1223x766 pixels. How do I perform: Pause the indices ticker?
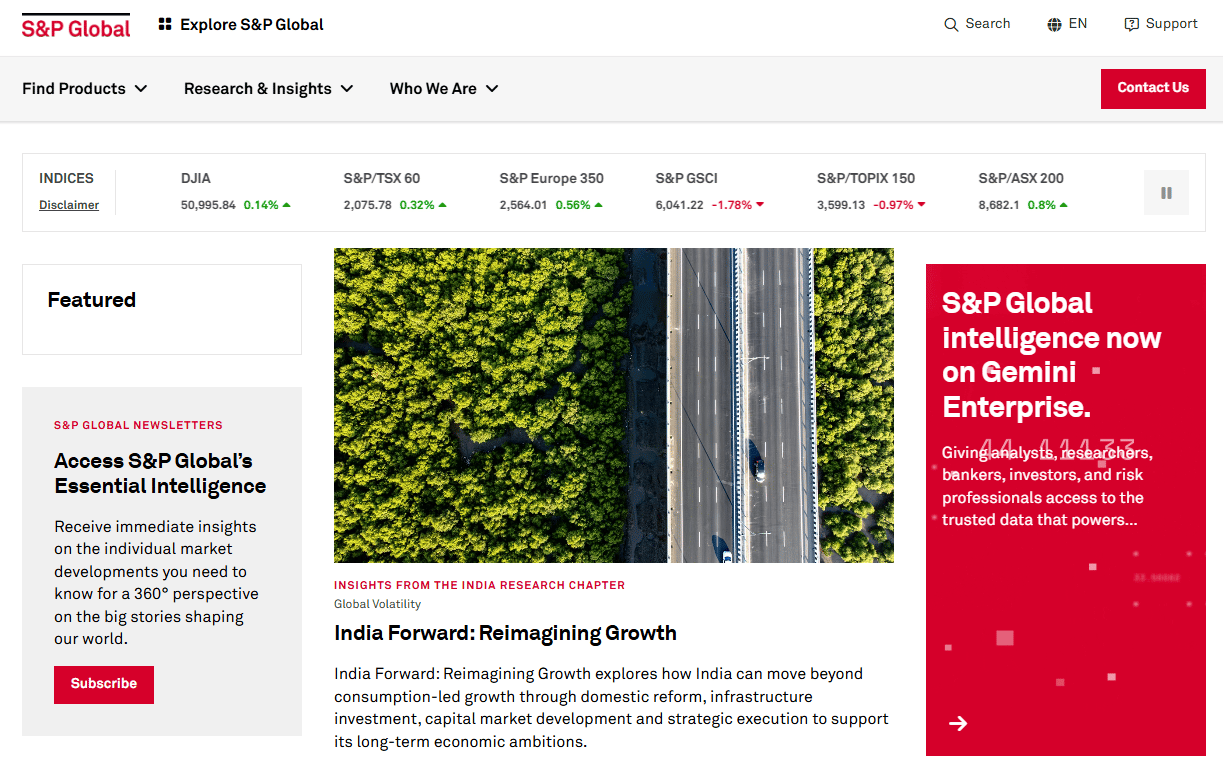(x=1166, y=193)
